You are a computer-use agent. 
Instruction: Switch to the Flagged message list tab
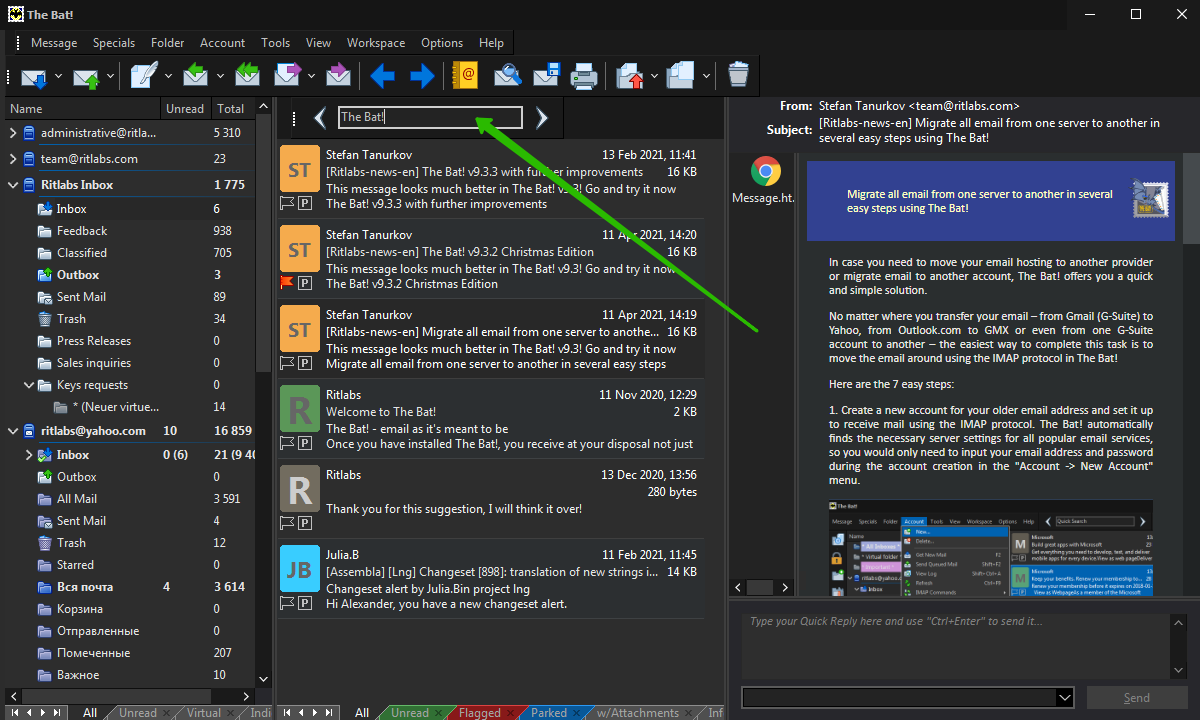479,713
